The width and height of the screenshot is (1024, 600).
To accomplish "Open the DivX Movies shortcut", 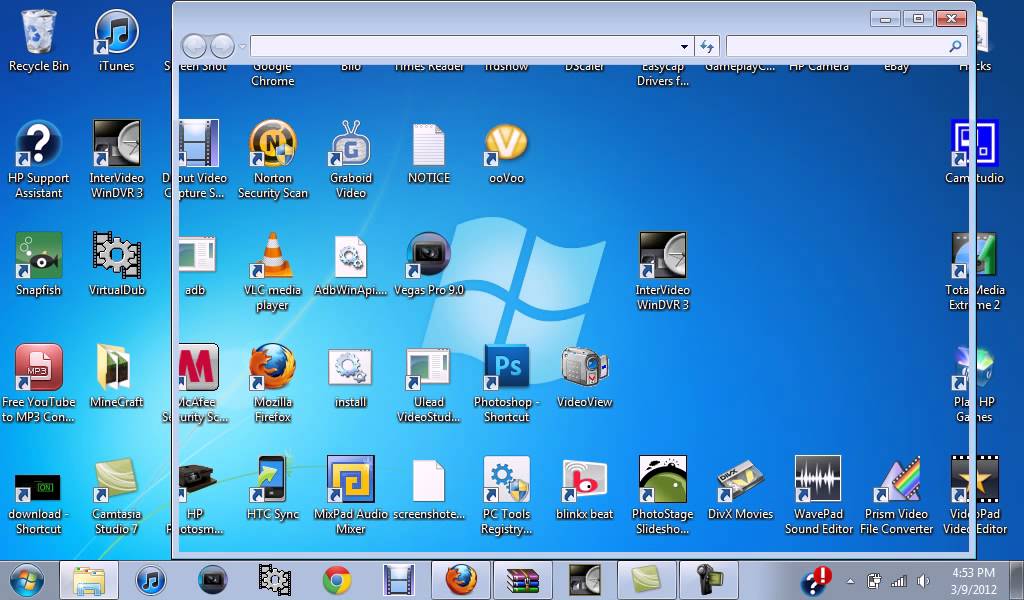I will [x=740, y=488].
